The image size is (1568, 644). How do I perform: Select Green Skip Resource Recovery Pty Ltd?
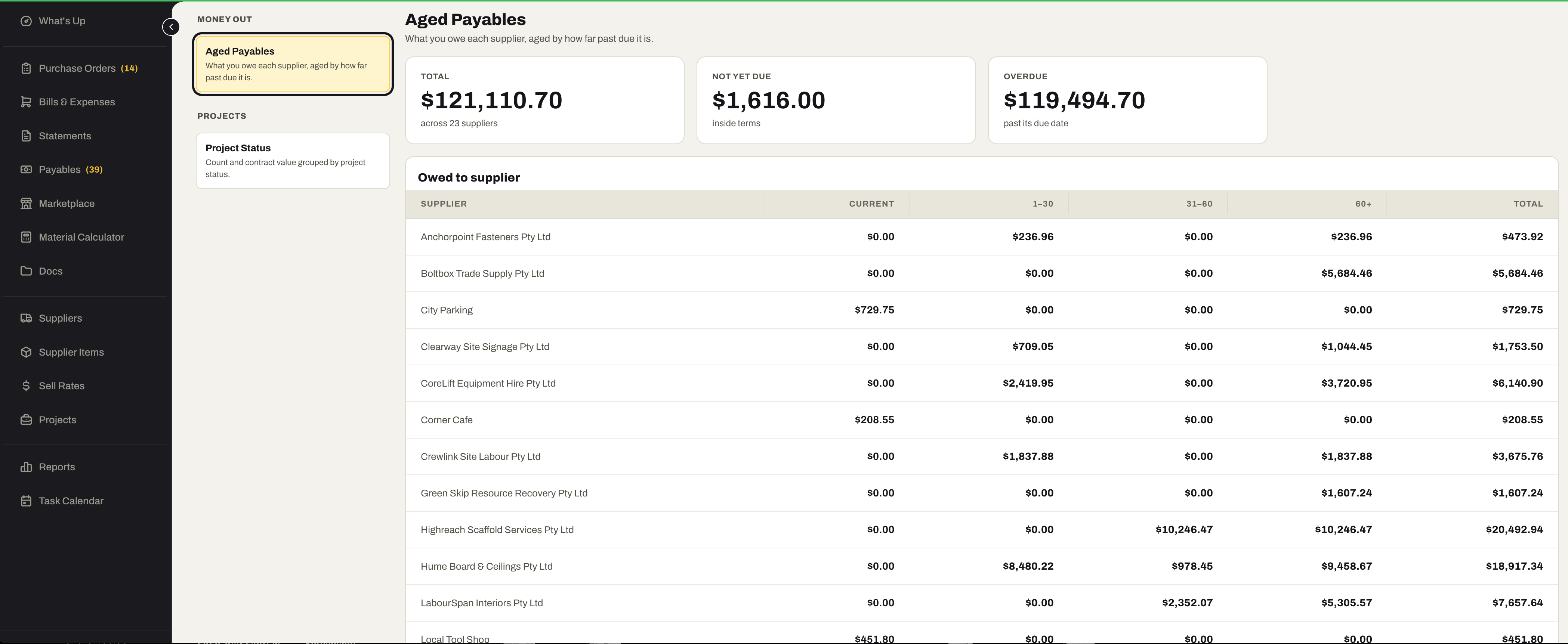pyautogui.click(x=981, y=493)
